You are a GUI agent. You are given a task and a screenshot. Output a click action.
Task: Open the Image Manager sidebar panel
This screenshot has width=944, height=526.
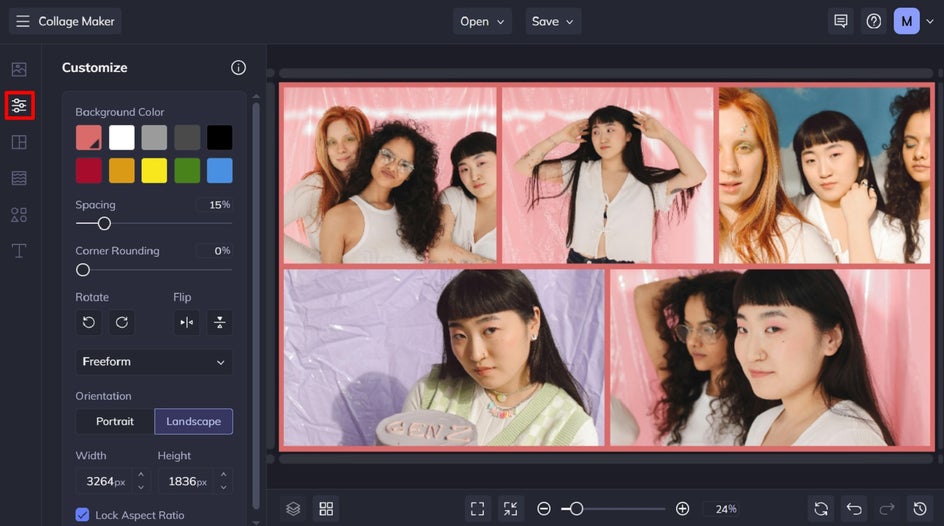tap(19, 69)
